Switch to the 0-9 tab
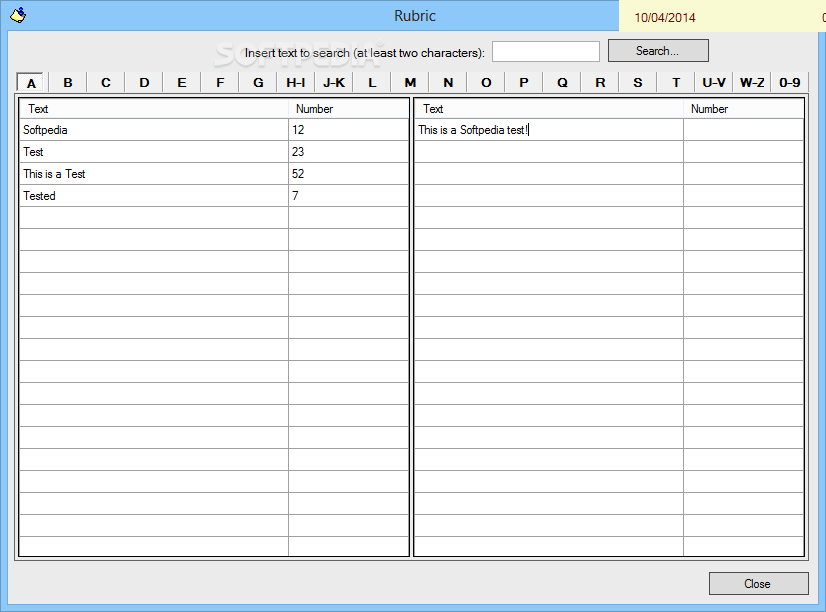This screenshot has width=826, height=612. pyautogui.click(x=789, y=83)
